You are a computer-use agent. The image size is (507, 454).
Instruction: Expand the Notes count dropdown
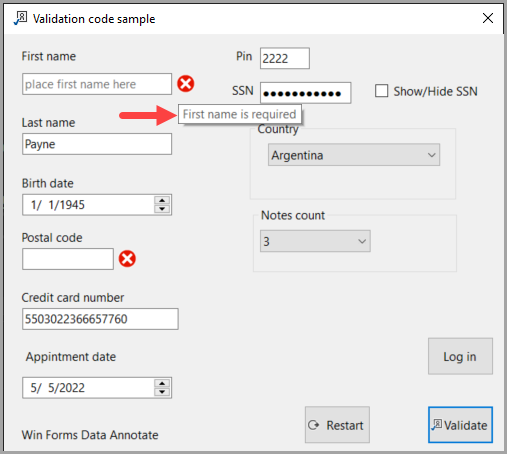(315, 241)
